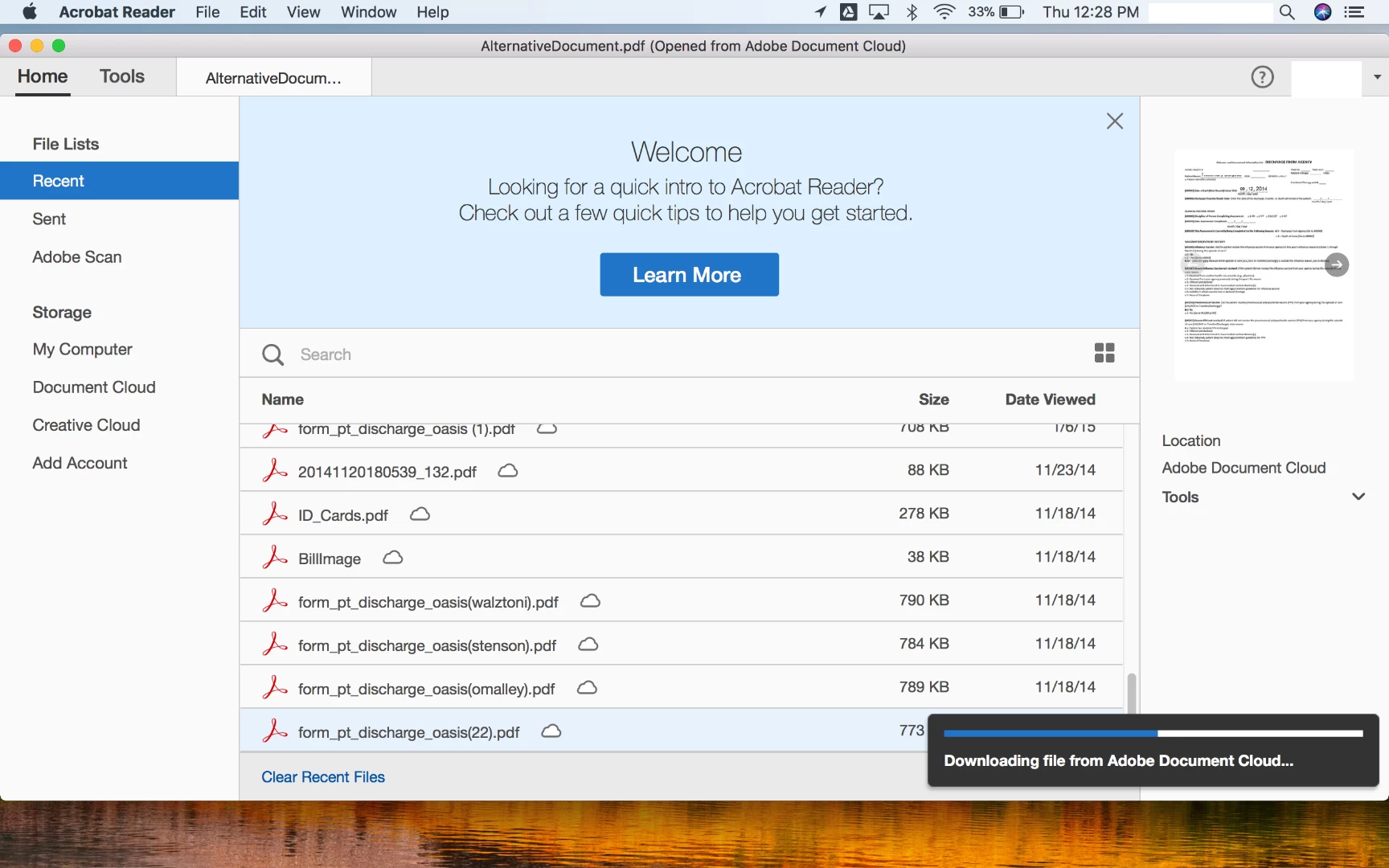Viewport: 1389px width, 868px height.
Task: Click the Learn More button
Action: pyautogui.click(x=689, y=275)
